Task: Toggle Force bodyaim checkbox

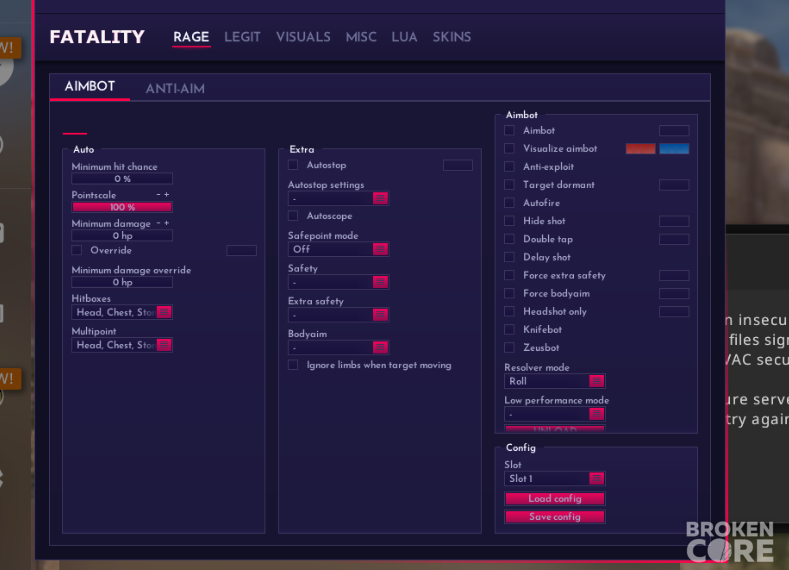Action: pos(509,293)
